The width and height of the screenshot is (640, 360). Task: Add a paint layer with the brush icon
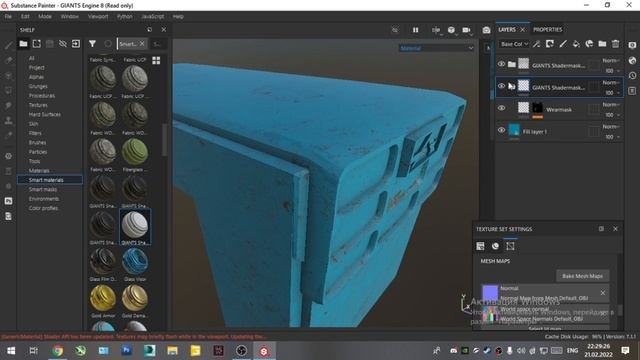tap(563, 44)
